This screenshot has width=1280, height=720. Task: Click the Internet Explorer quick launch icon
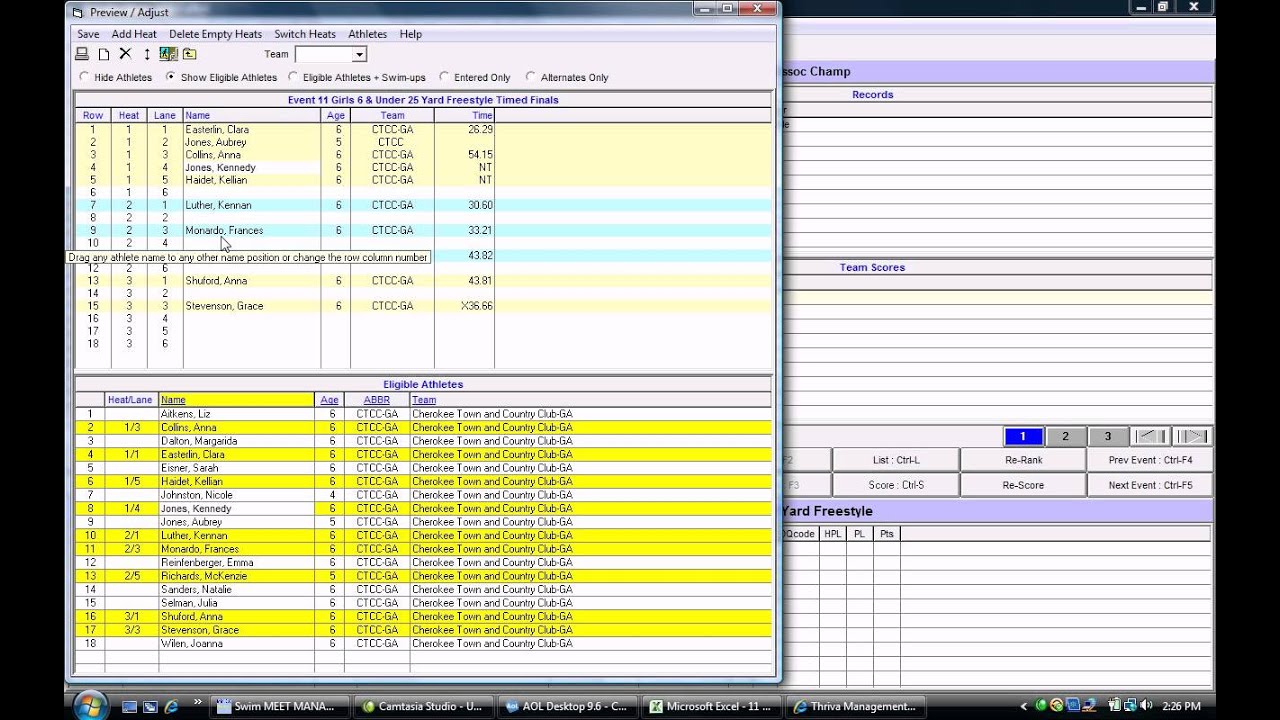tap(172, 706)
